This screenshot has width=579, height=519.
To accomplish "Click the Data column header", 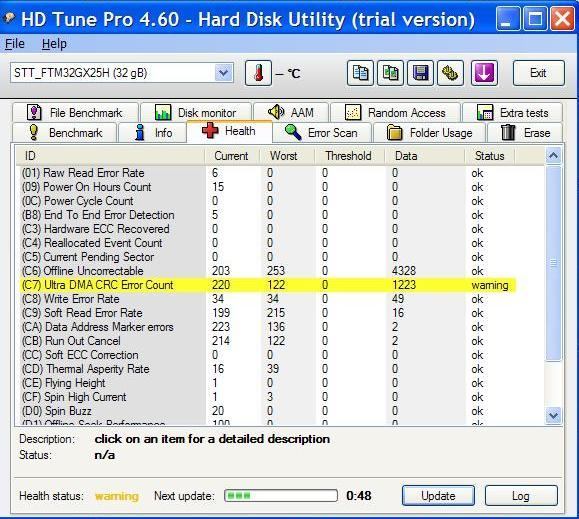I will pyautogui.click(x=425, y=156).
